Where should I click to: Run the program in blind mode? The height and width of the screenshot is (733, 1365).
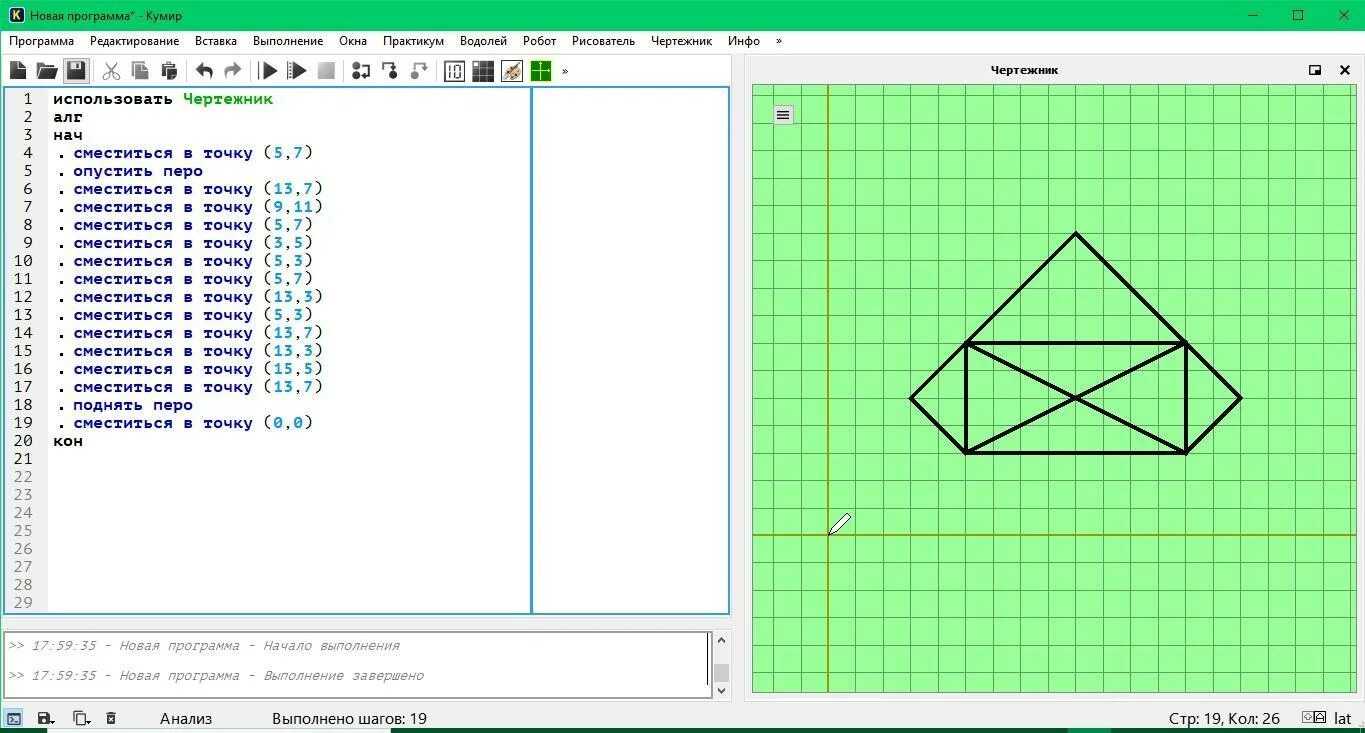coord(297,71)
